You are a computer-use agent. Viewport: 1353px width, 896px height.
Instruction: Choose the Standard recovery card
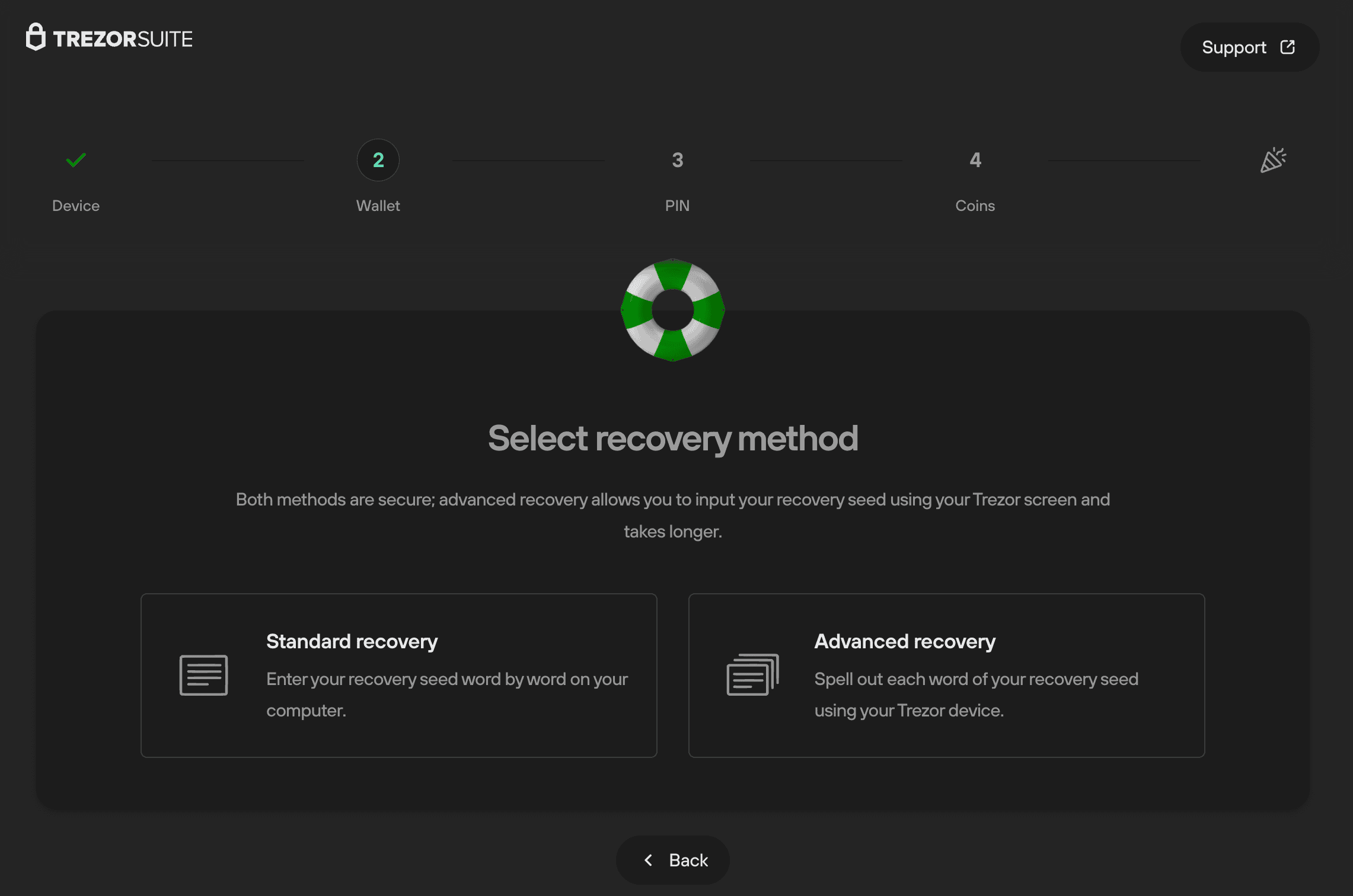[399, 676]
